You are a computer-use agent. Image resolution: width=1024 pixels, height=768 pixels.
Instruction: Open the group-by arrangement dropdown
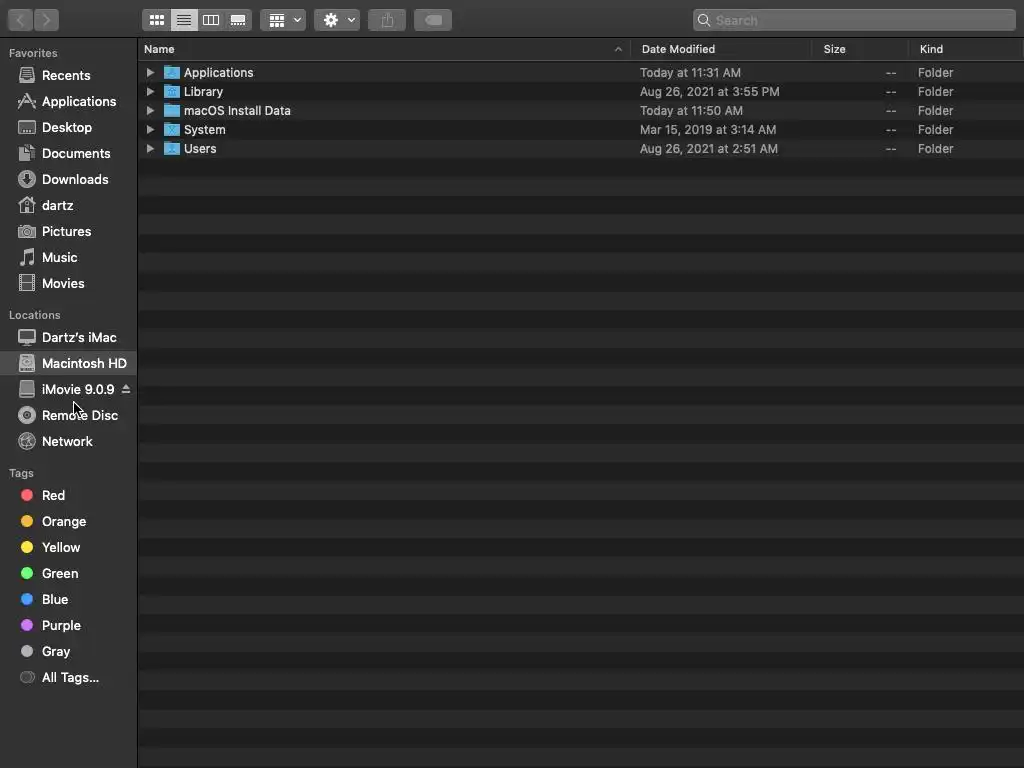tap(283, 20)
